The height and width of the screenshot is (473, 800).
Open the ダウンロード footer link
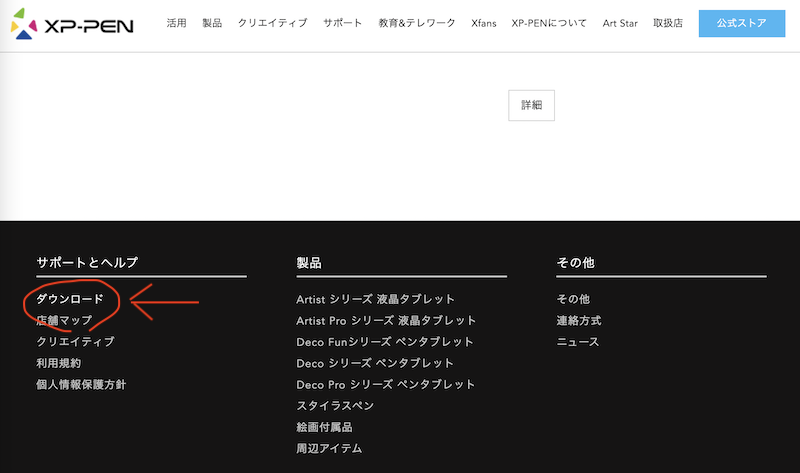[x=70, y=299]
